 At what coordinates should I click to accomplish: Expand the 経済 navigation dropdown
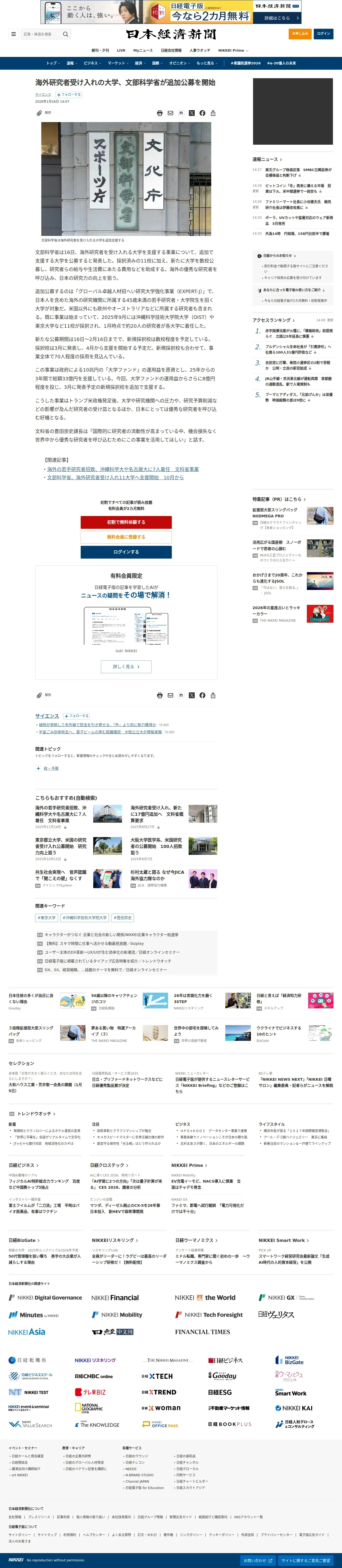[x=140, y=63]
